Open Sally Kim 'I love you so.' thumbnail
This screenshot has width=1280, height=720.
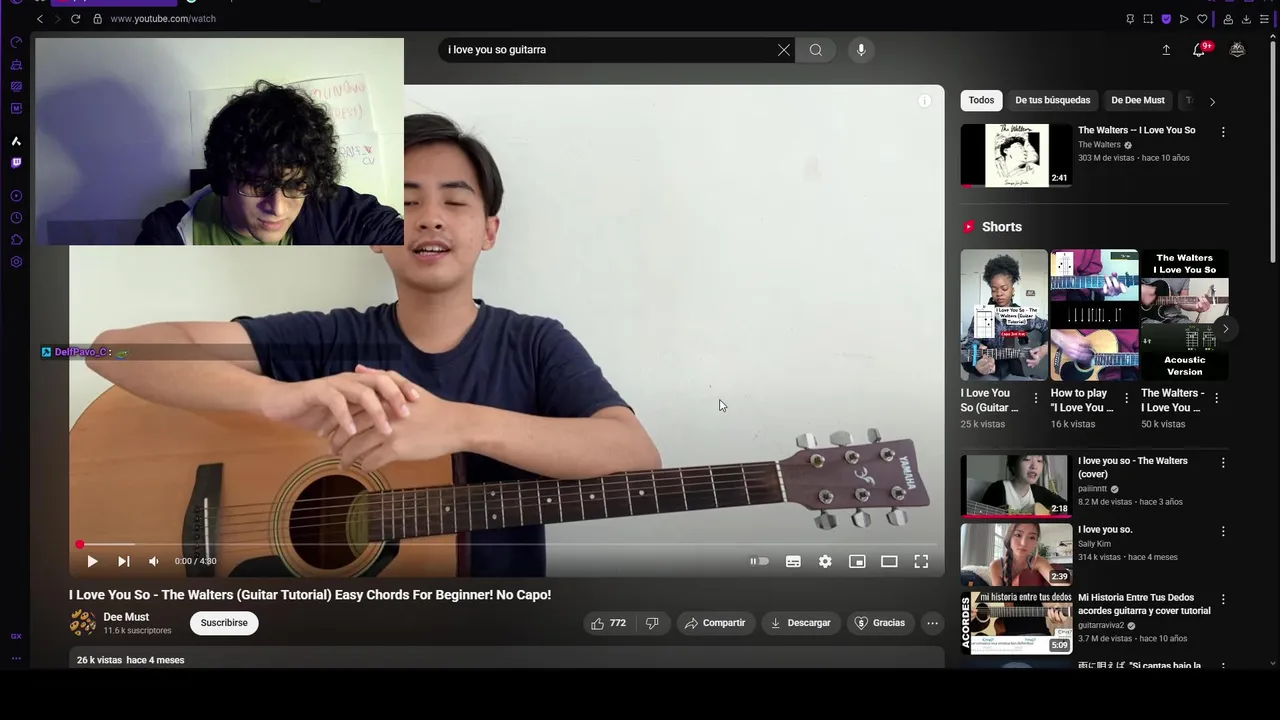1016,554
